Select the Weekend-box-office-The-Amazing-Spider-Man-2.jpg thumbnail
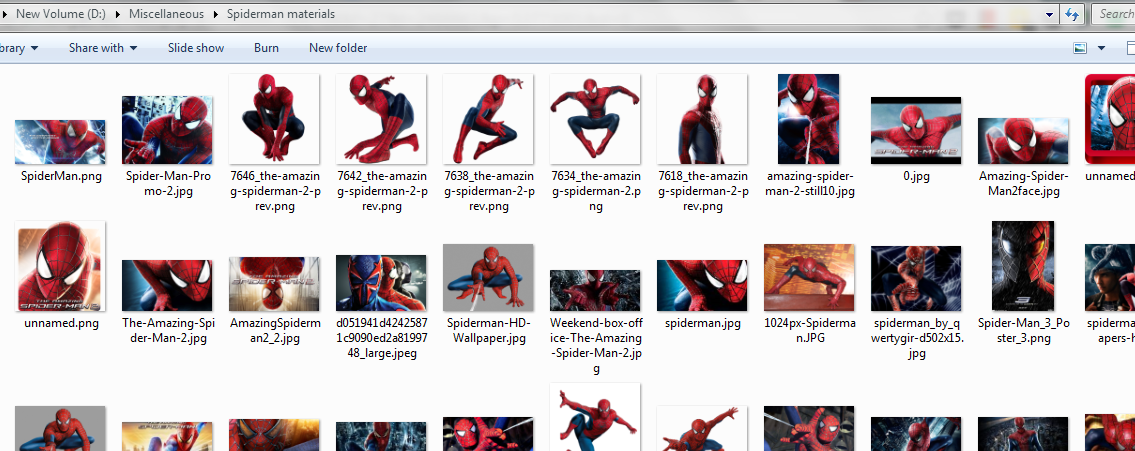 click(x=595, y=291)
